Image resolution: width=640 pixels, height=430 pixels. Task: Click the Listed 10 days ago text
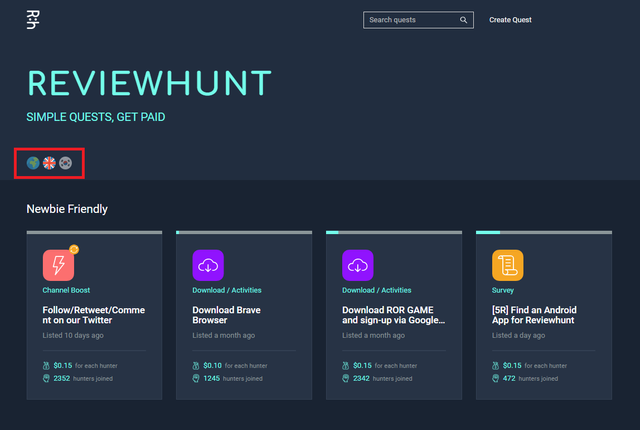tap(73, 335)
